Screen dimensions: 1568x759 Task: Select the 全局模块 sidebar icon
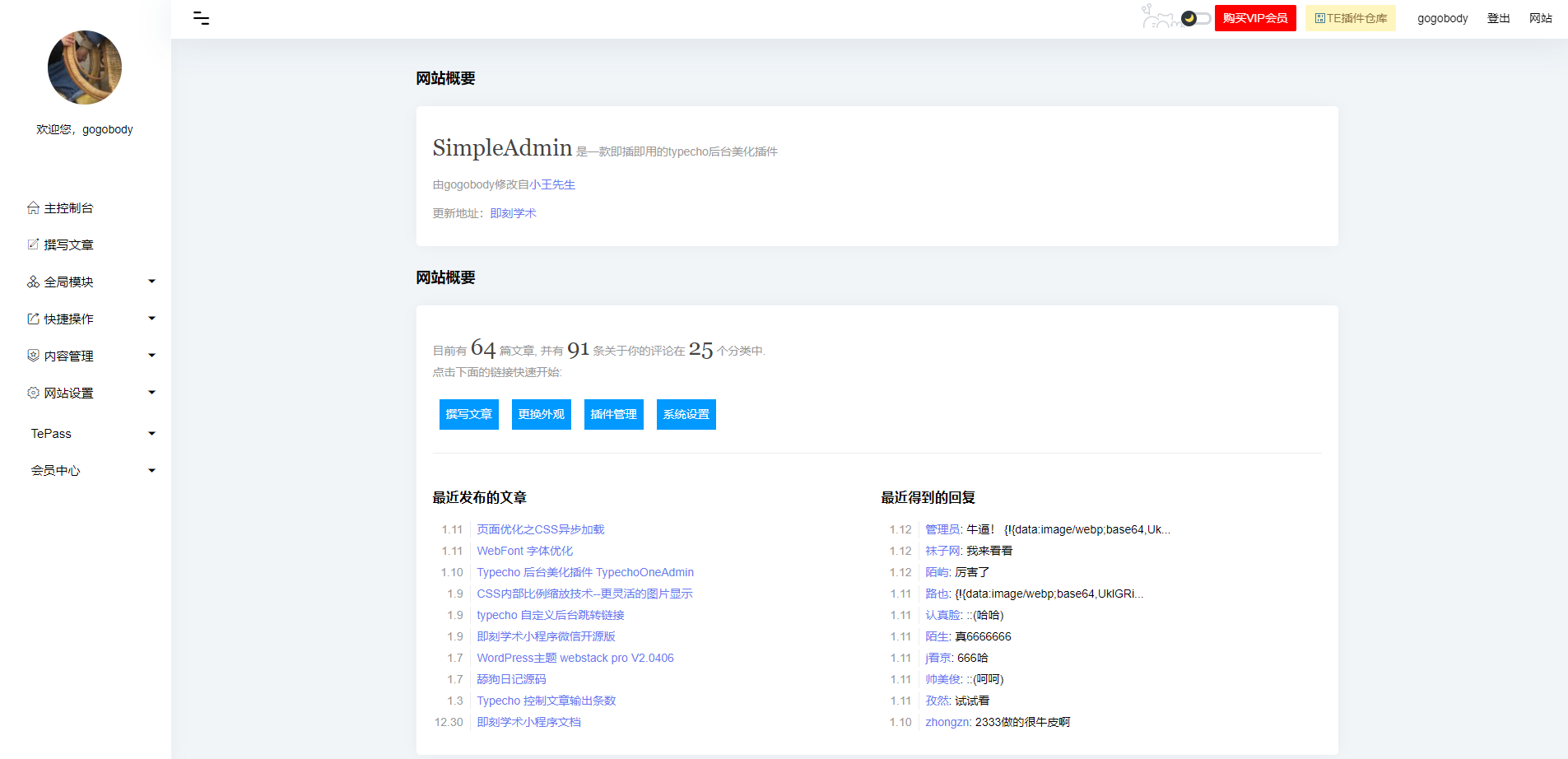pos(32,282)
